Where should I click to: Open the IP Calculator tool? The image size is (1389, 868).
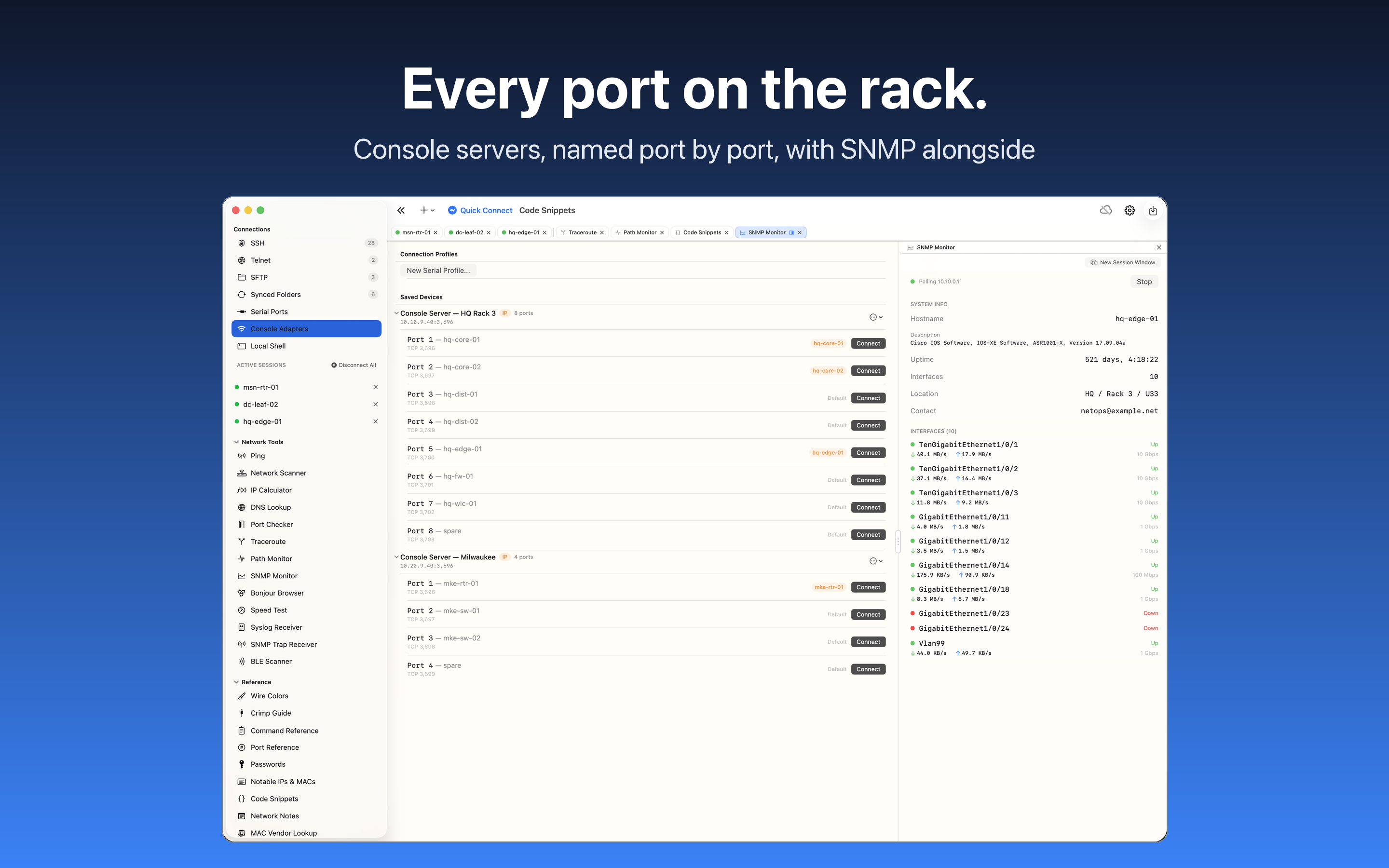307,490
